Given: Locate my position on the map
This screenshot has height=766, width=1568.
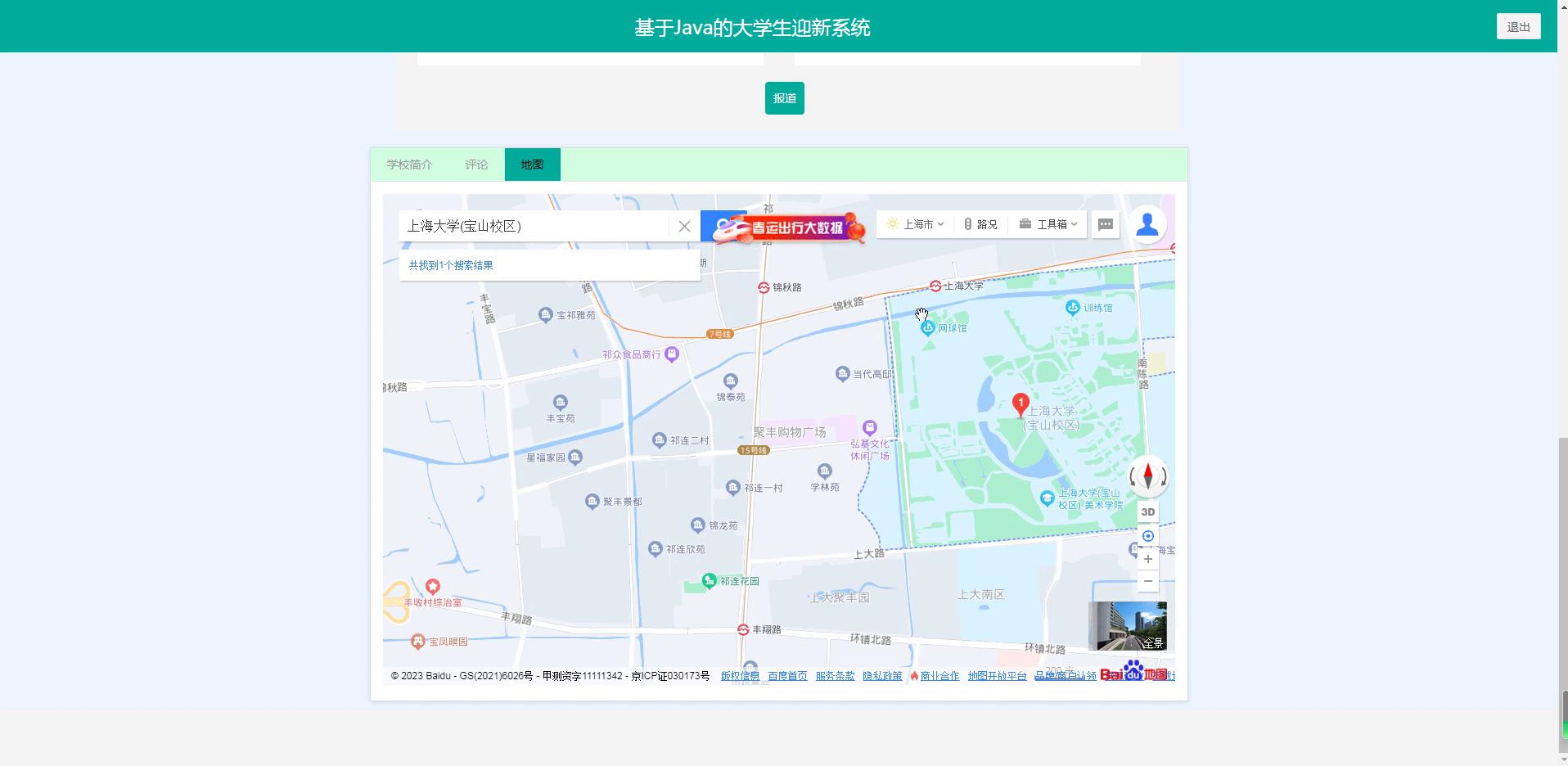Looking at the screenshot, I should (1148, 536).
